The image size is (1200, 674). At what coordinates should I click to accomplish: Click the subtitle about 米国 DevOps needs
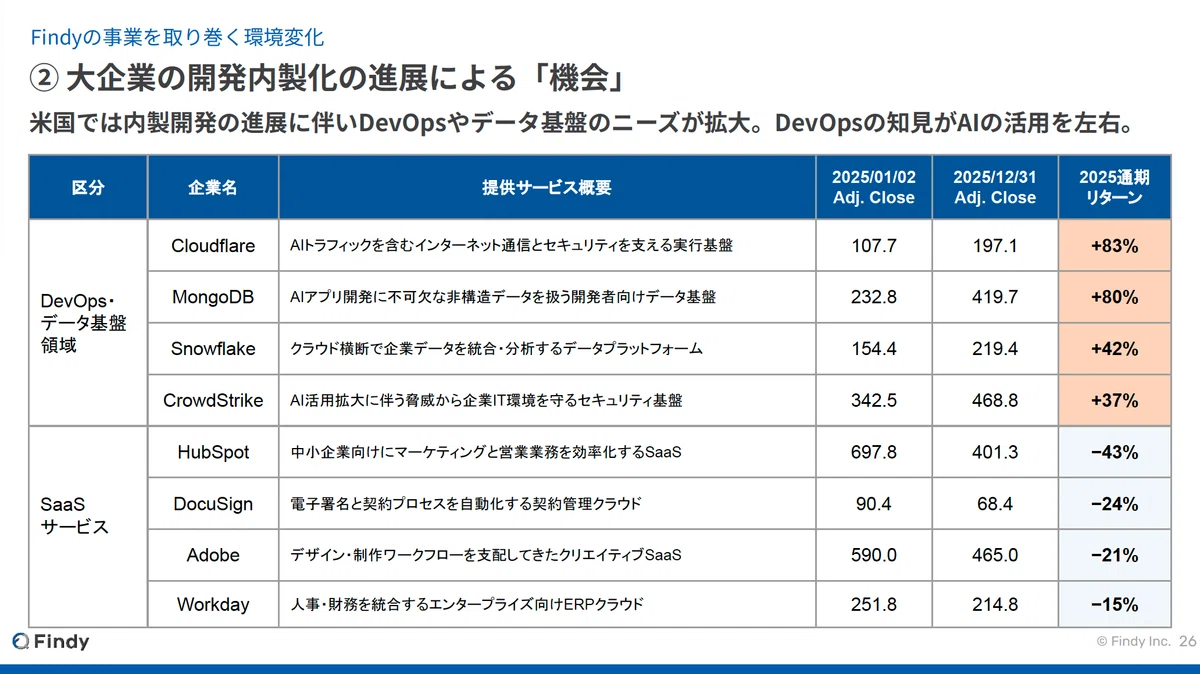pyautogui.click(x=584, y=125)
